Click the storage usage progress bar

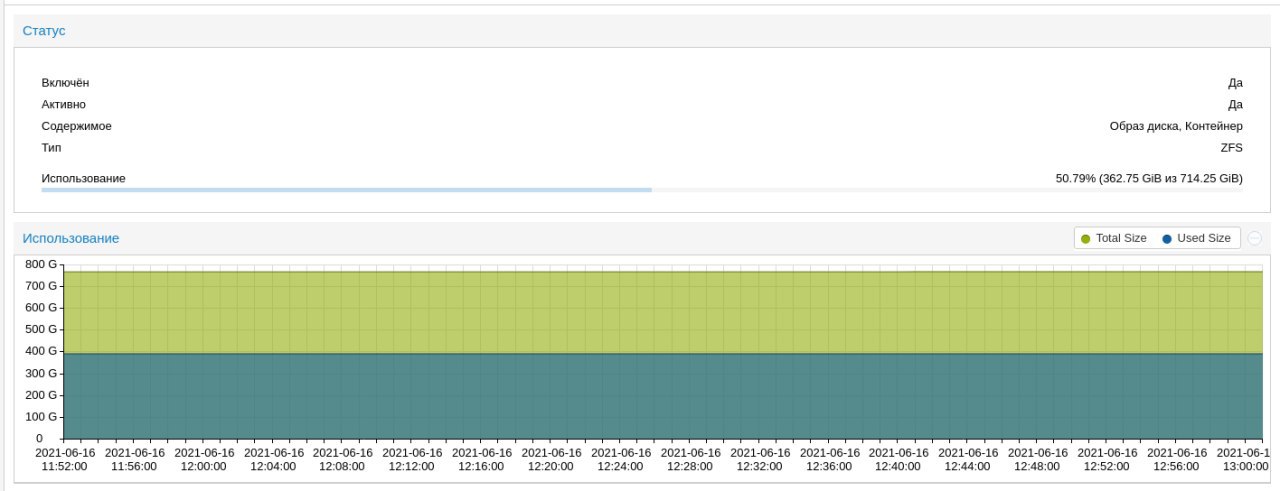(642, 189)
